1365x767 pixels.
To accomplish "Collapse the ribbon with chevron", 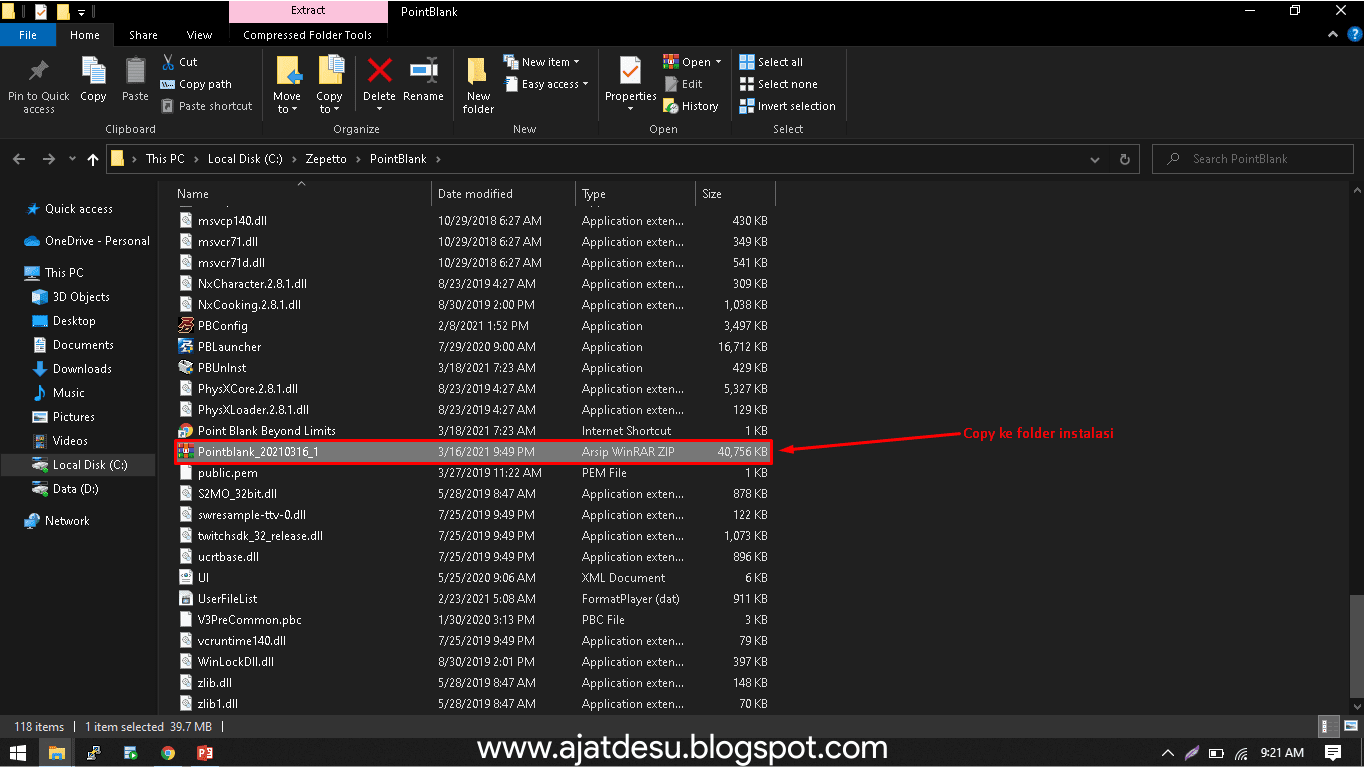I will pos(1334,35).
